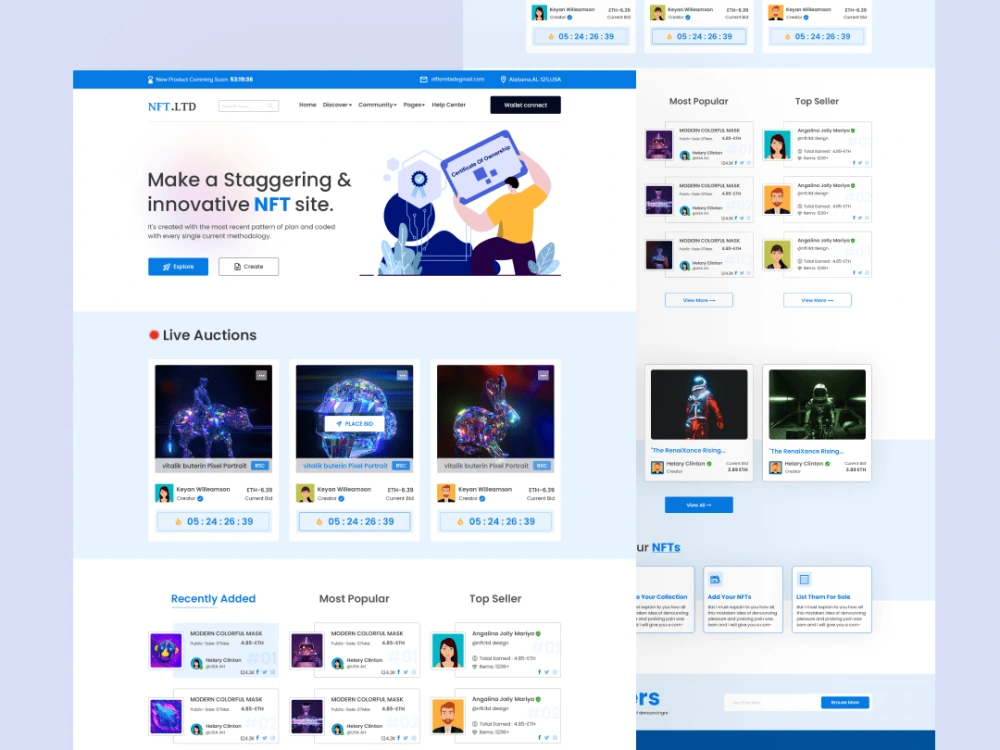Viewport: 1000px width, 750px height.
Task: Click the icon atop Add Your NFTs card
Action: point(715,580)
